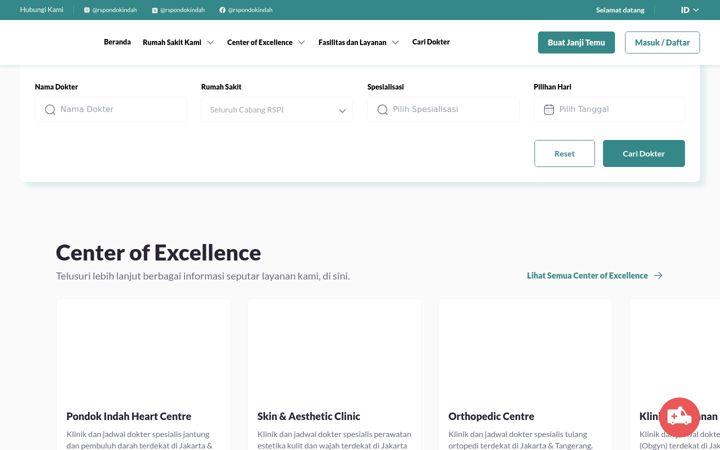Click the Heart Centre card image area
The image size is (720, 450).
point(144,350)
